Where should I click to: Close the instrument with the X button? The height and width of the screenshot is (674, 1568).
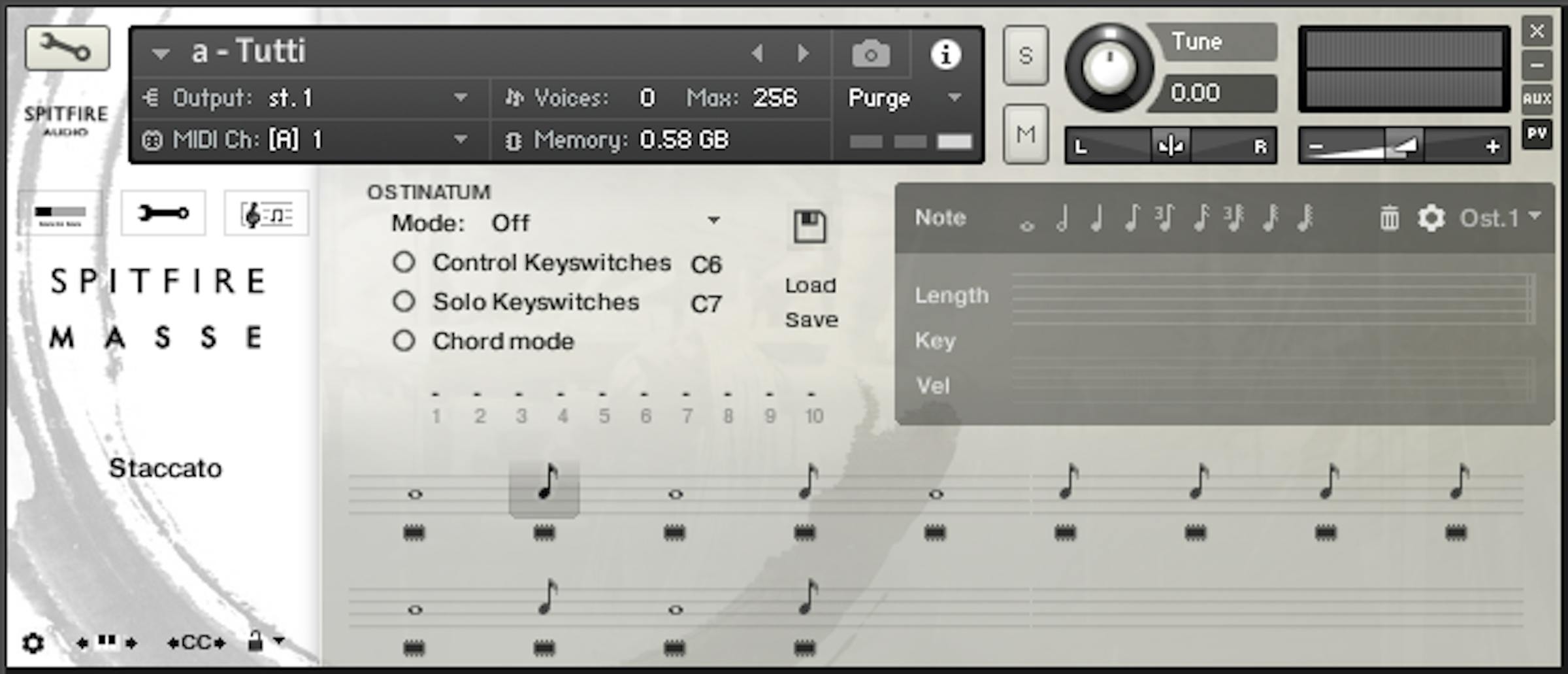pos(1537,31)
